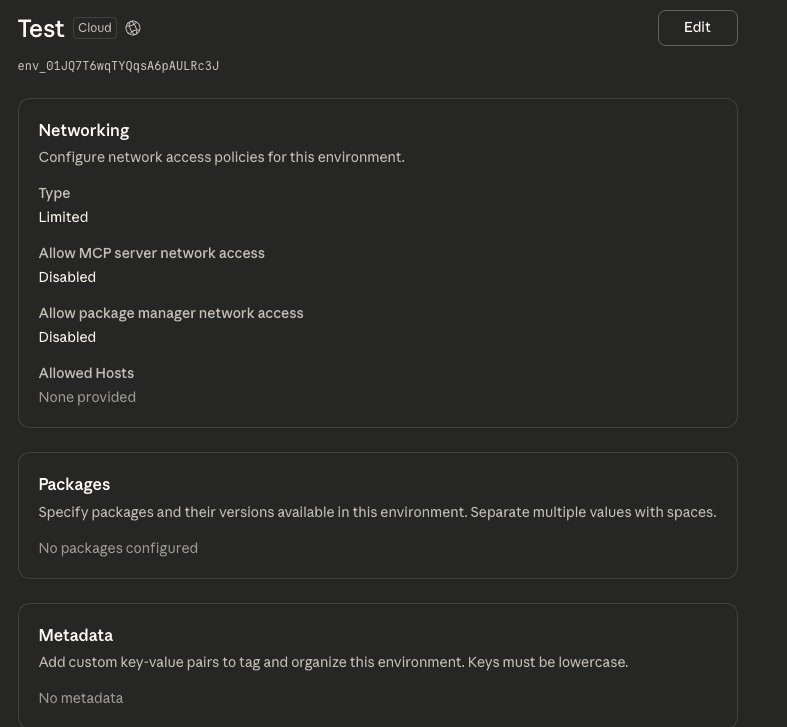Image resolution: width=787 pixels, height=727 pixels.
Task: Click the Packages description about versions
Action: click(x=377, y=512)
